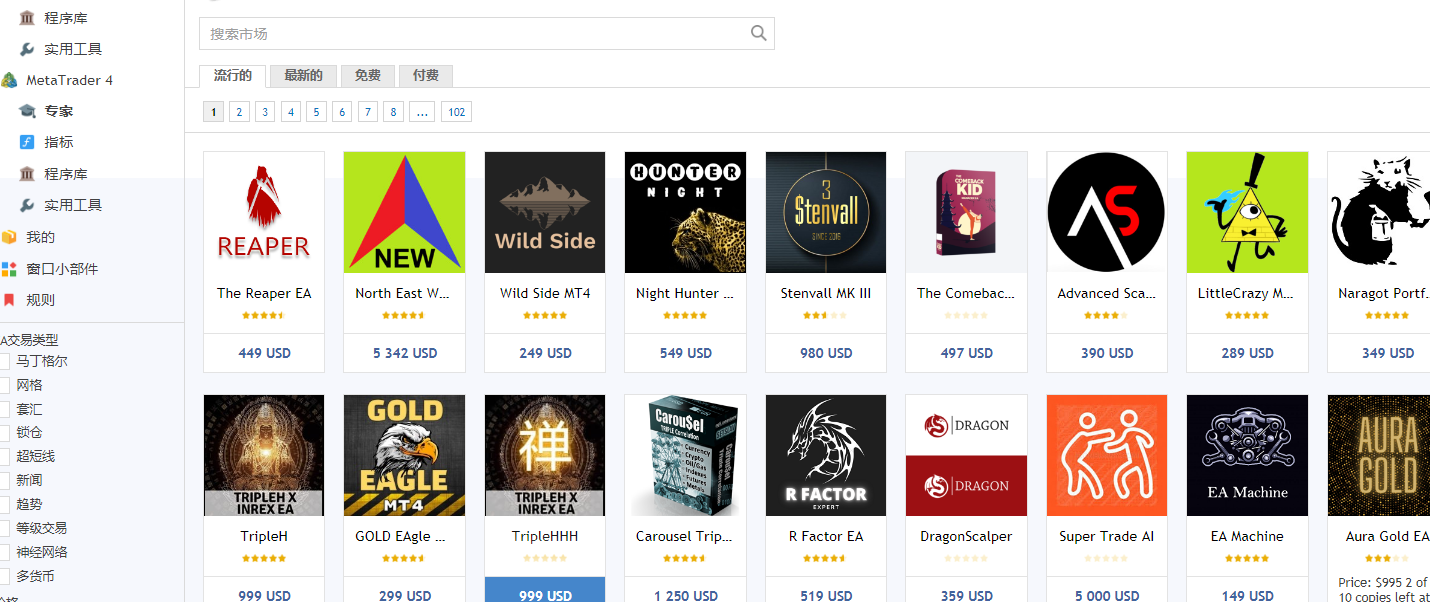Jump to last page 102
The height and width of the screenshot is (602, 1430).
pos(457,112)
